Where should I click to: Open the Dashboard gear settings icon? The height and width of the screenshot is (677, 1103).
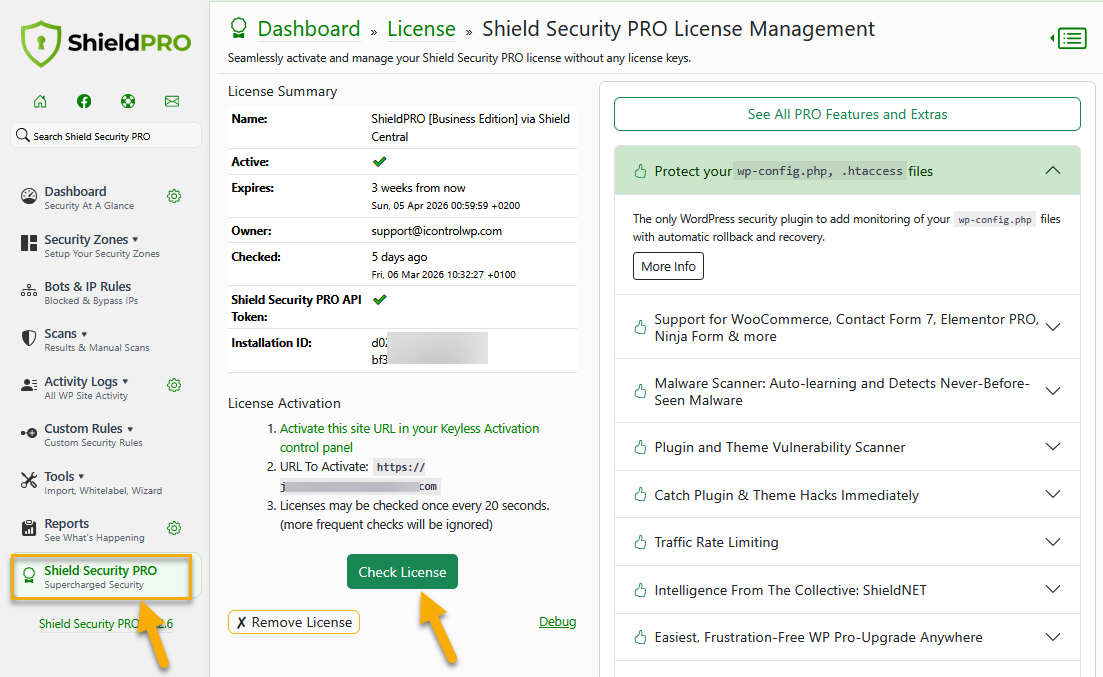tap(174, 196)
